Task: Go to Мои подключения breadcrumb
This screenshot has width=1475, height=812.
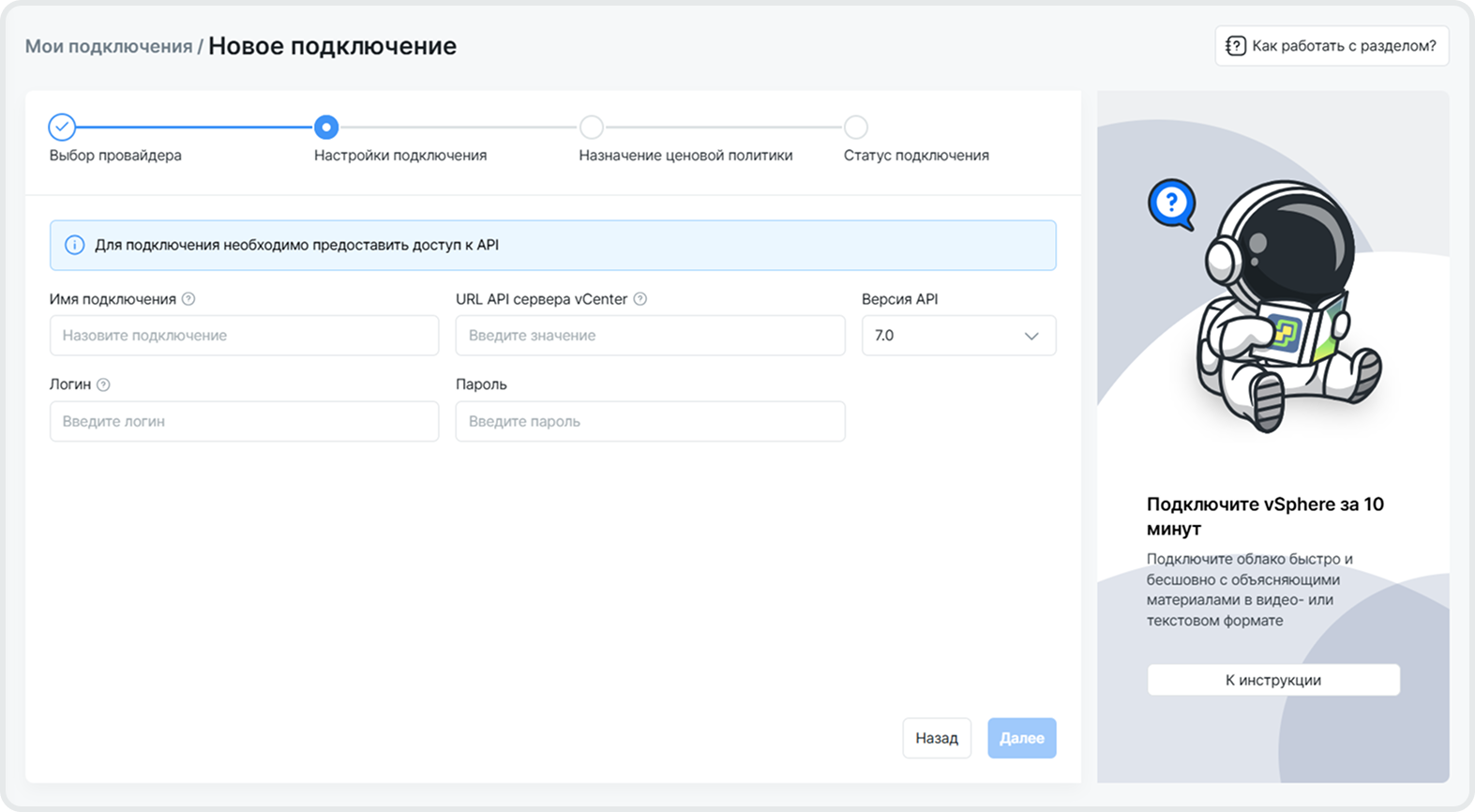Action: pos(108,46)
